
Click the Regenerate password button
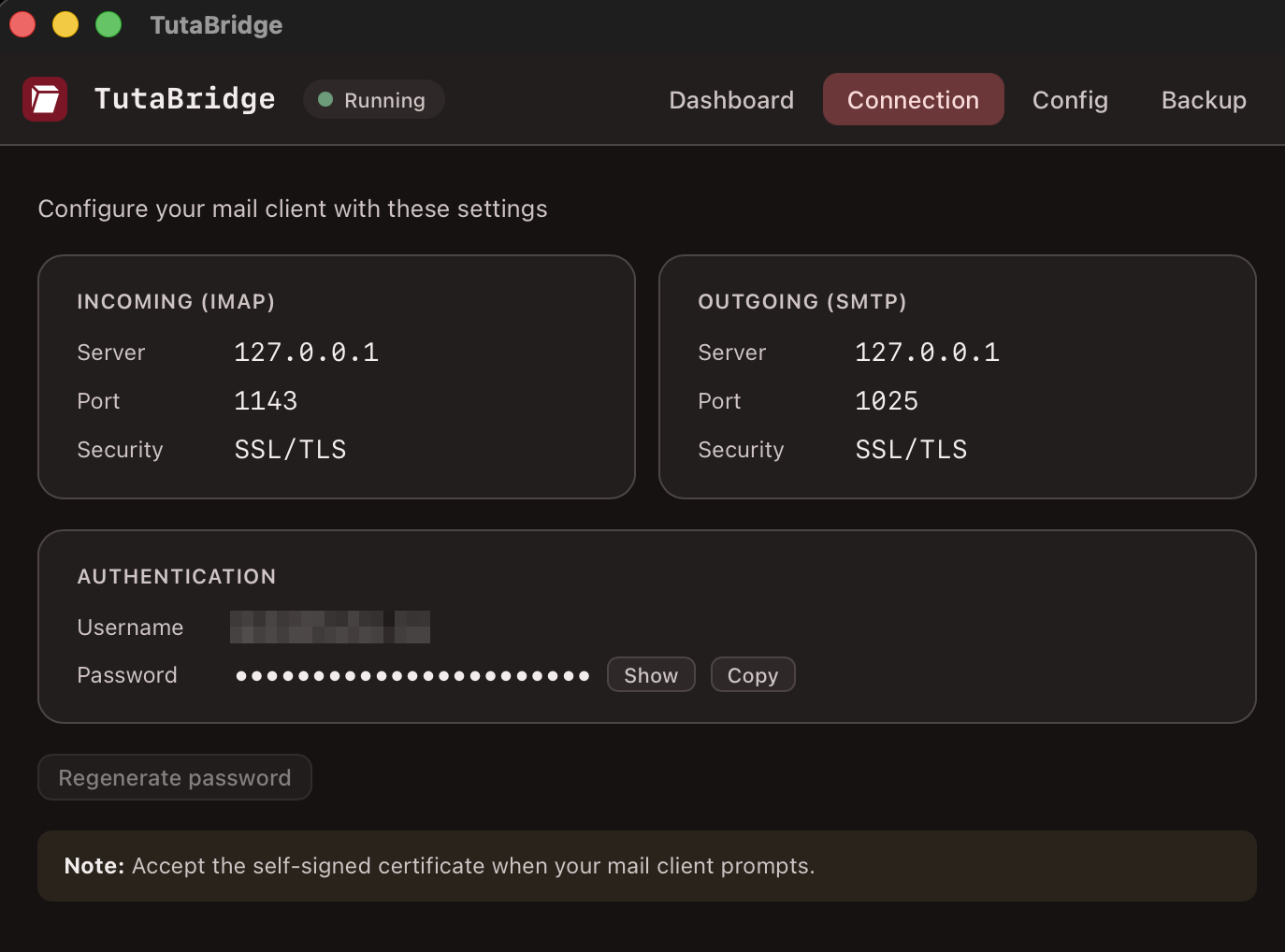[x=175, y=777]
